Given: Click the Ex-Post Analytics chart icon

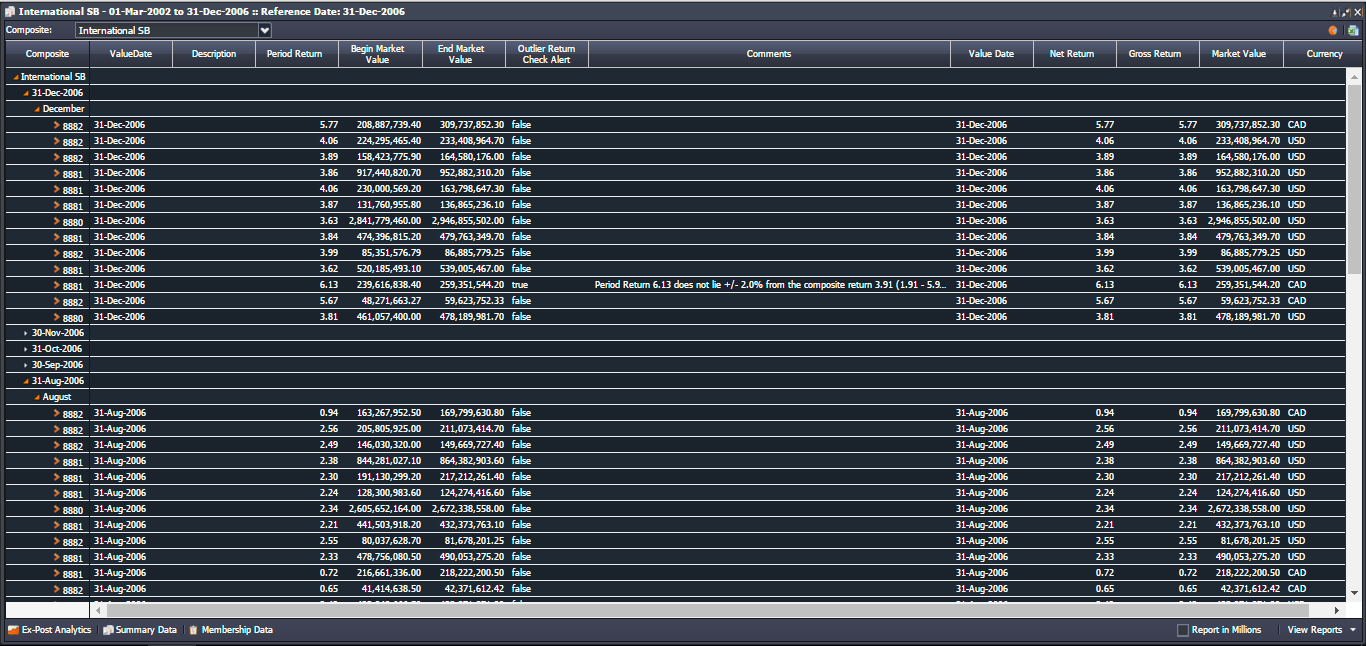Looking at the screenshot, I should tap(13, 630).
